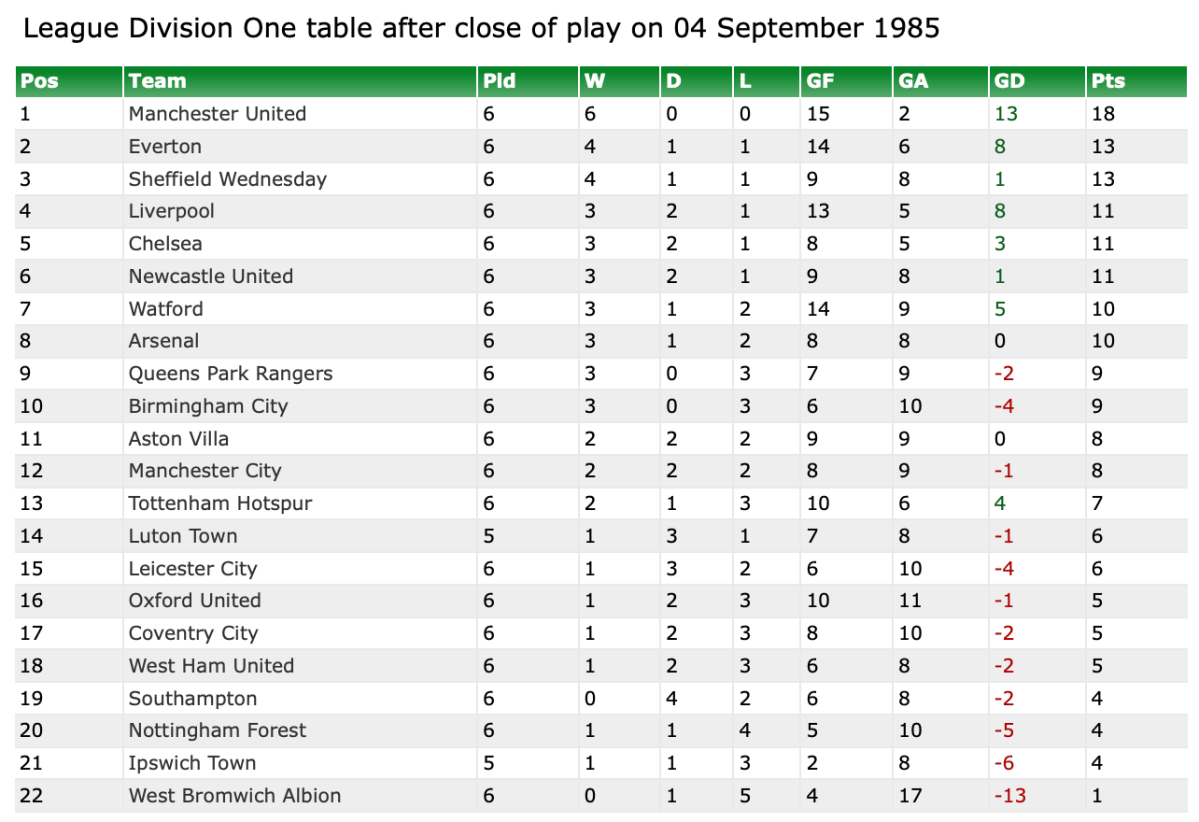Click the GD column header
The width and height of the screenshot is (1199, 822).
click(1009, 82)
